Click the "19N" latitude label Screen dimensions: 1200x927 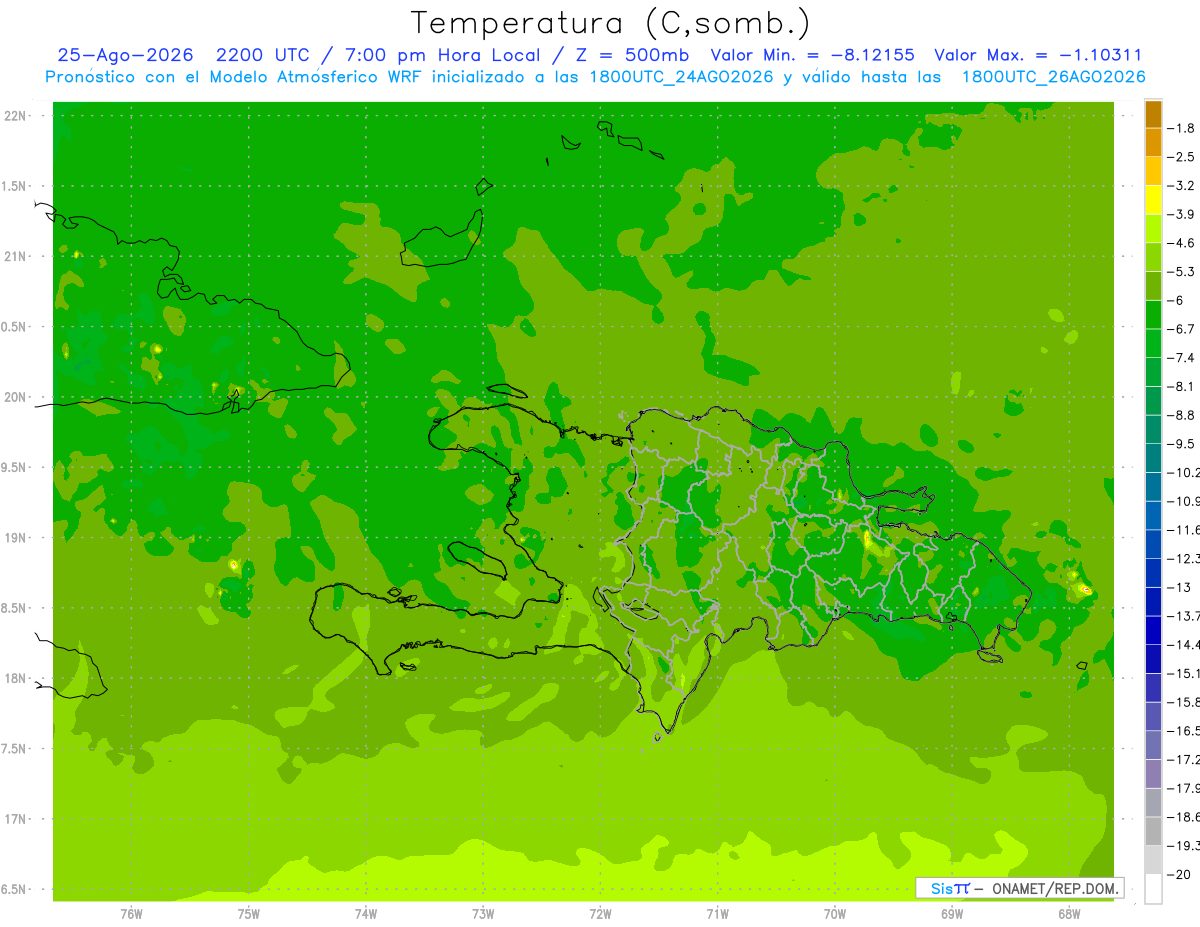[x=16, y=538]
